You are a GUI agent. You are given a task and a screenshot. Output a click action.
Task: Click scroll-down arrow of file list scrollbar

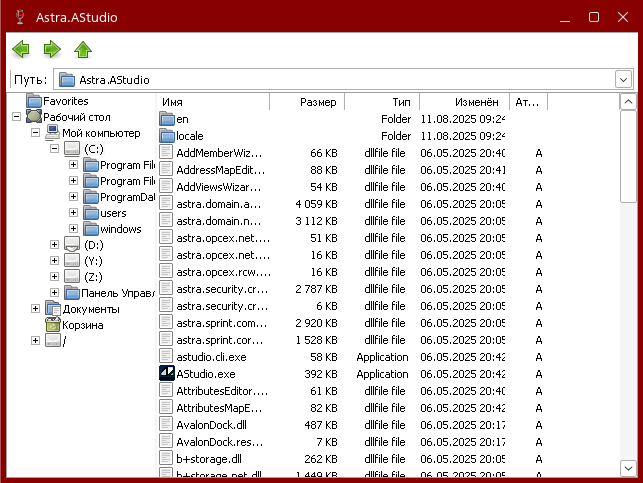click(x=628, y=467)
